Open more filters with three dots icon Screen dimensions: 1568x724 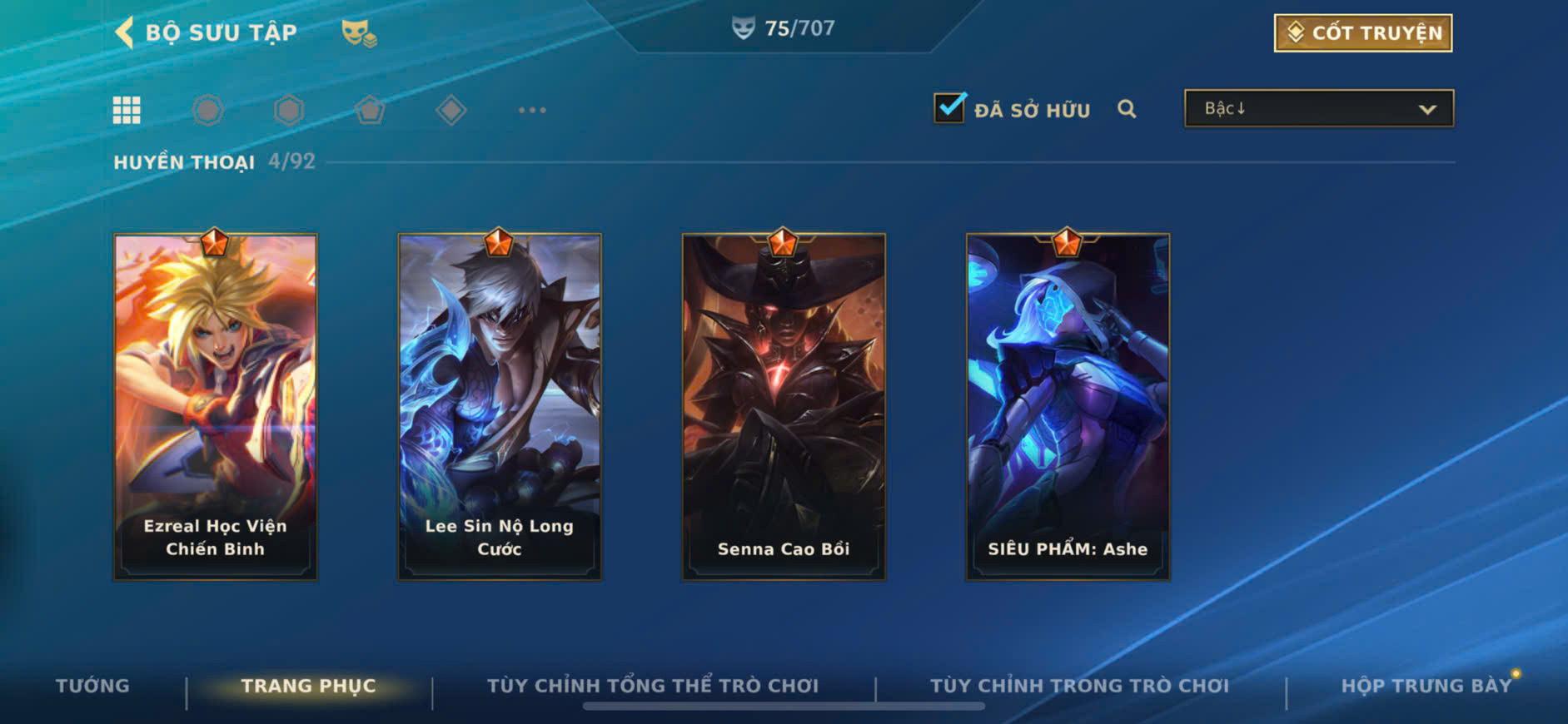tap(532, 110)
